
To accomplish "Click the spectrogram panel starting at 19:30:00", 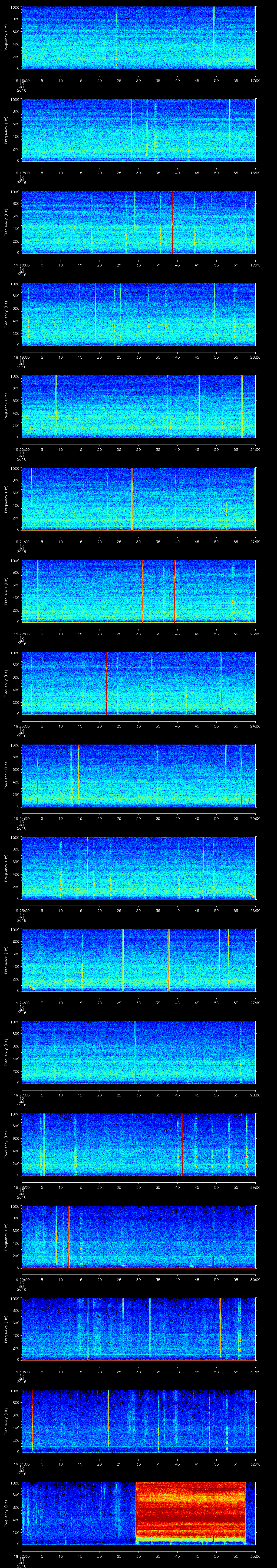I will pyautogui.click(x=138, y=1329).
